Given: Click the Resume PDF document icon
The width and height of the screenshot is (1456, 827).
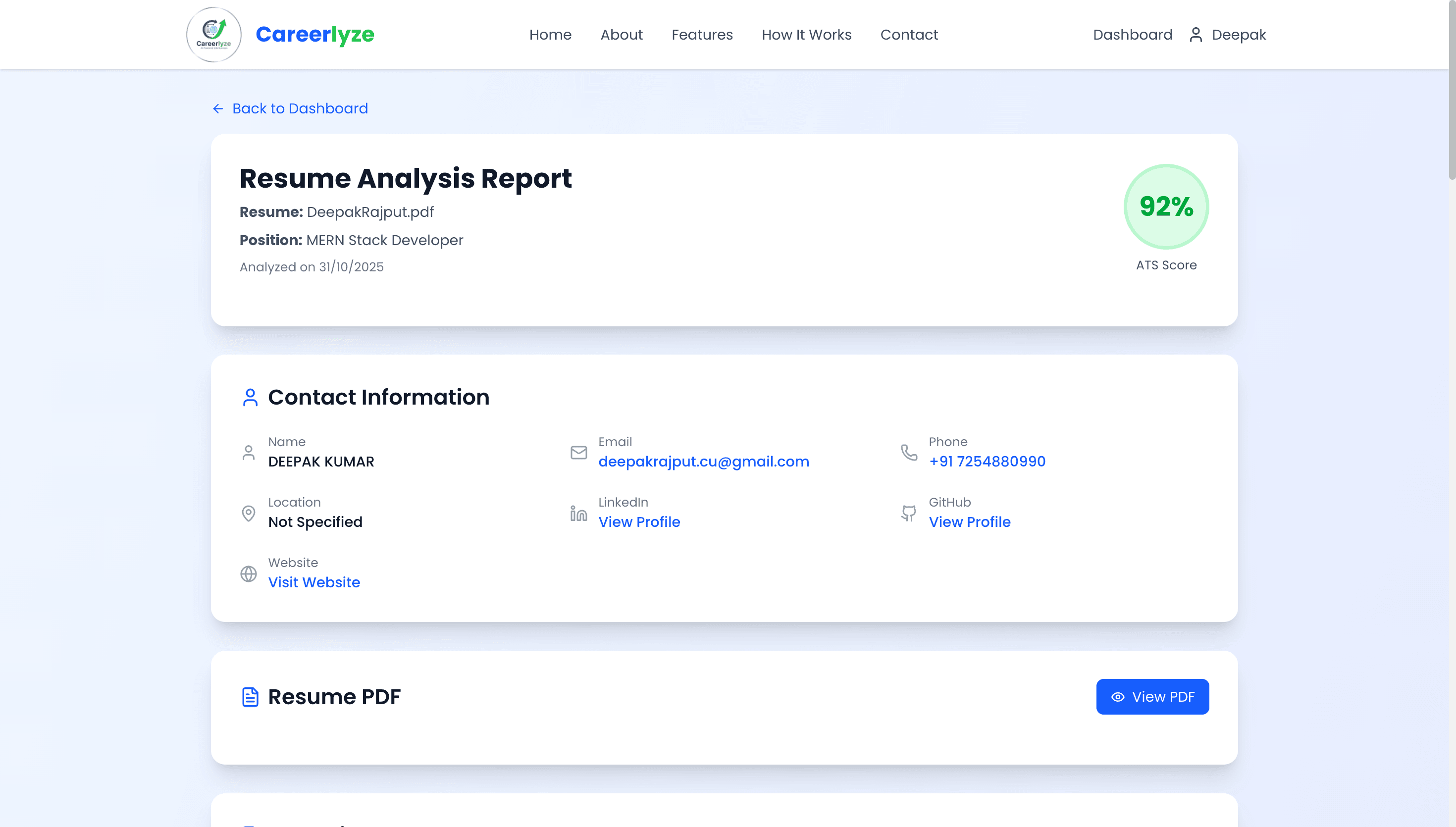Looking at the screenshot, I should 251,696.
